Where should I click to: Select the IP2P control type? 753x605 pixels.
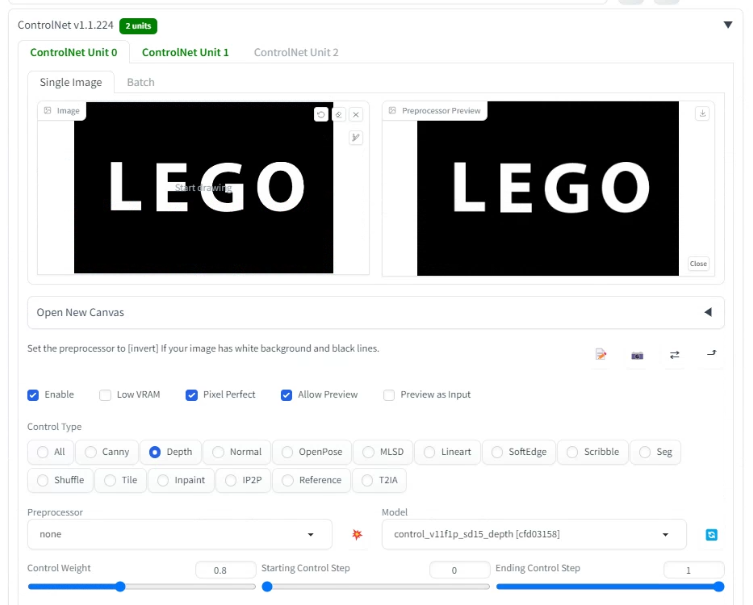(x=243, y=480)
